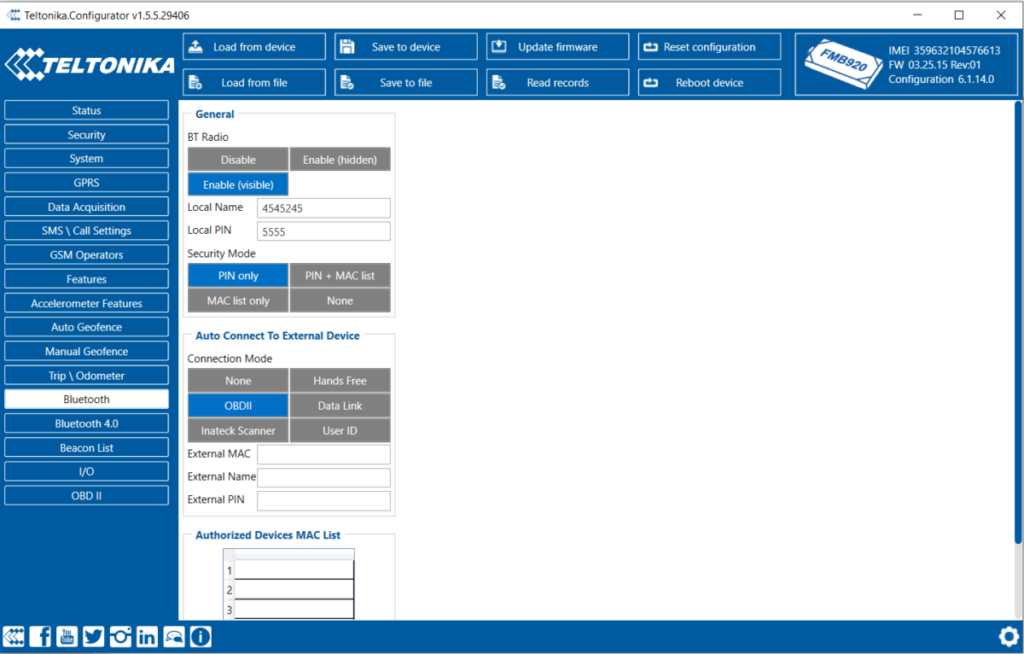Open the Trip \ Odometer section
Image resolution: width=1024 pixels, height=654 pixels.
86,375
